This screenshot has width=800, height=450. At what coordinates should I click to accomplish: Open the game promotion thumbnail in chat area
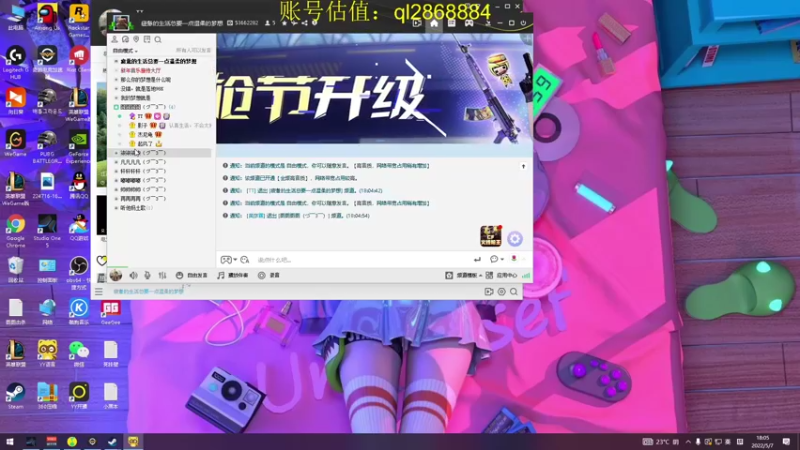point(491,236)
